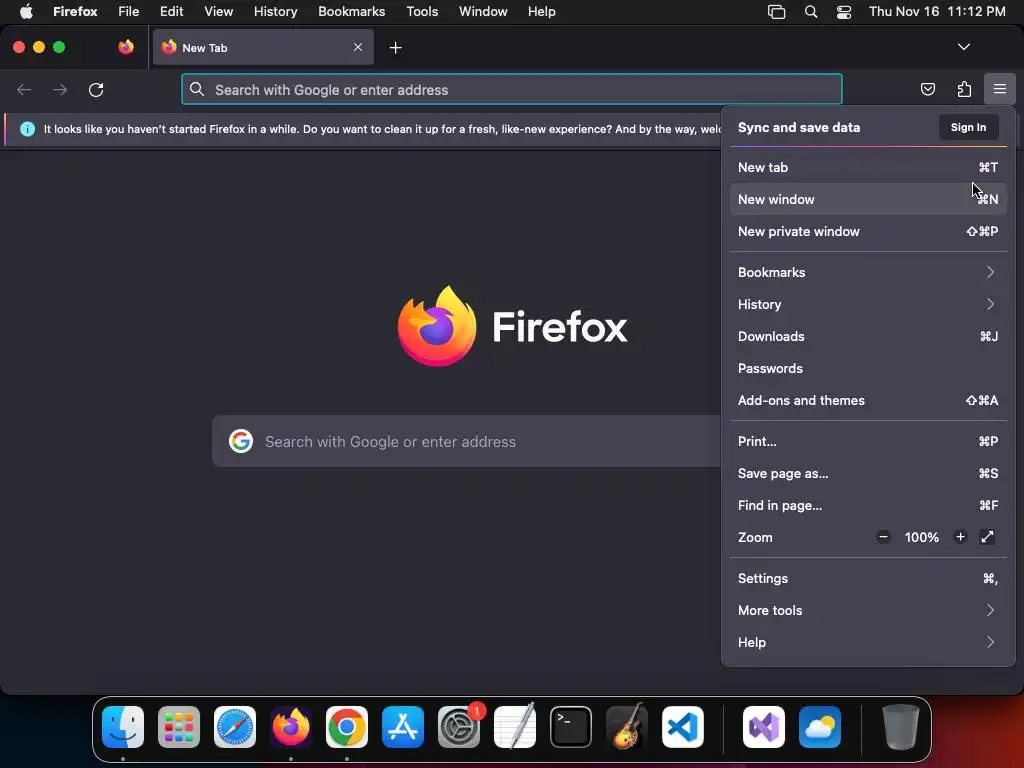Image resolution: width=1024 pixels, height=768 pixels.
Task: Decrease zoom with the minus button
Action: [883, 537]
